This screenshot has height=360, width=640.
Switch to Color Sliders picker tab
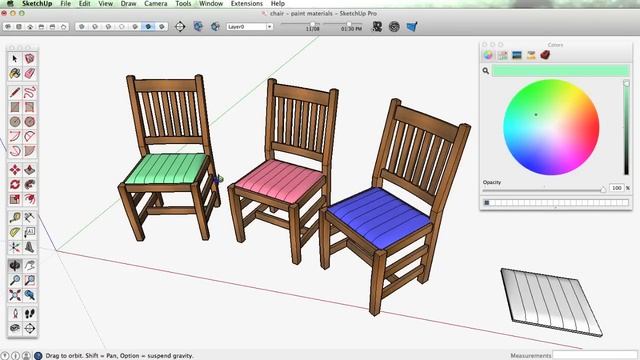coord(502,55)
